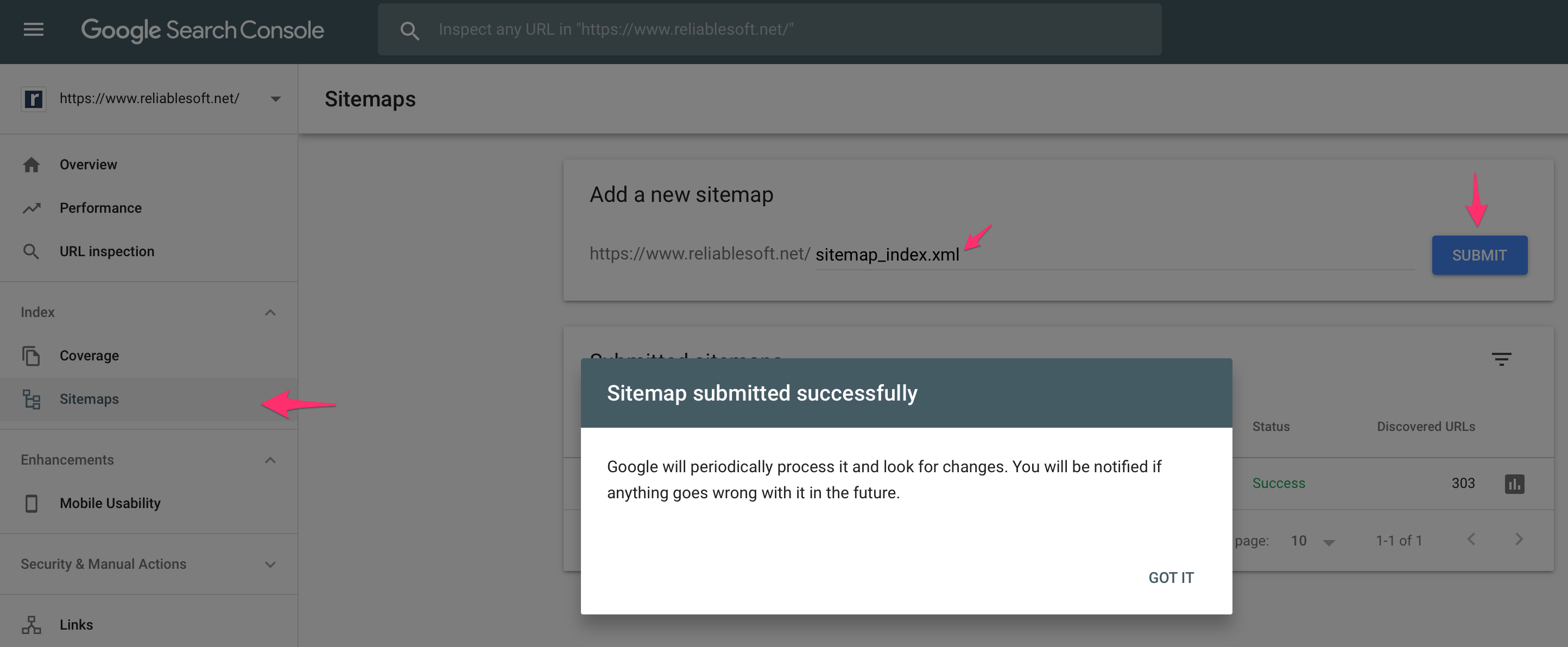Click the reliablesoft property favicon icon
The height and width of the screenshot is (647, 1568).
(34, 99)
